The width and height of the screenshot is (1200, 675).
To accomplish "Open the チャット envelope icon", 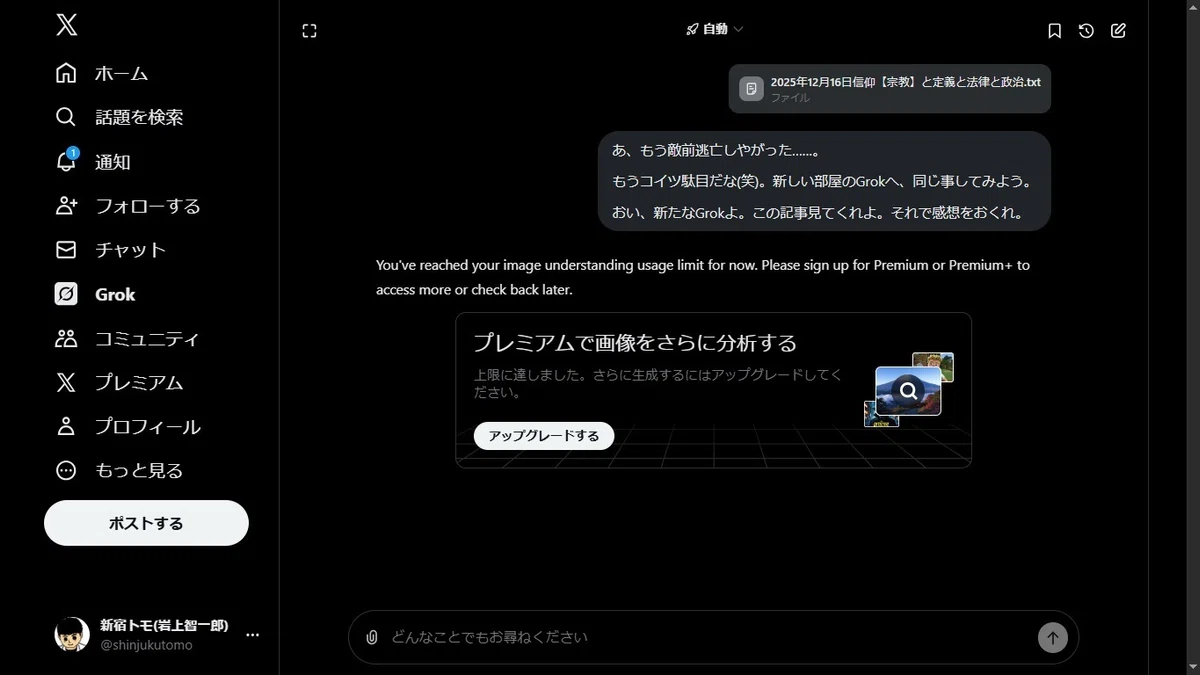I will [66, 250].
